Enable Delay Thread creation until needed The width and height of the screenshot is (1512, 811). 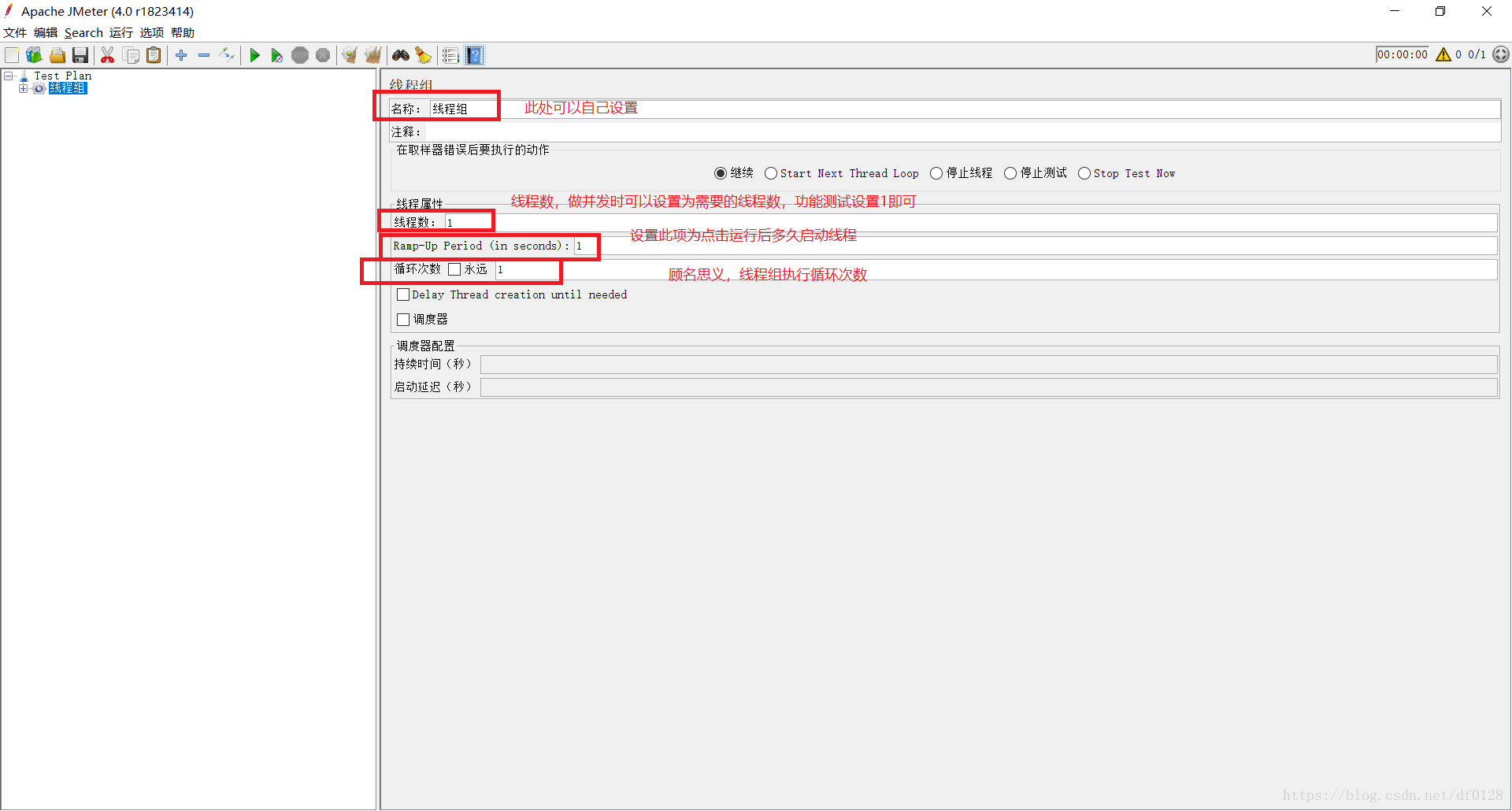(403, 294)
